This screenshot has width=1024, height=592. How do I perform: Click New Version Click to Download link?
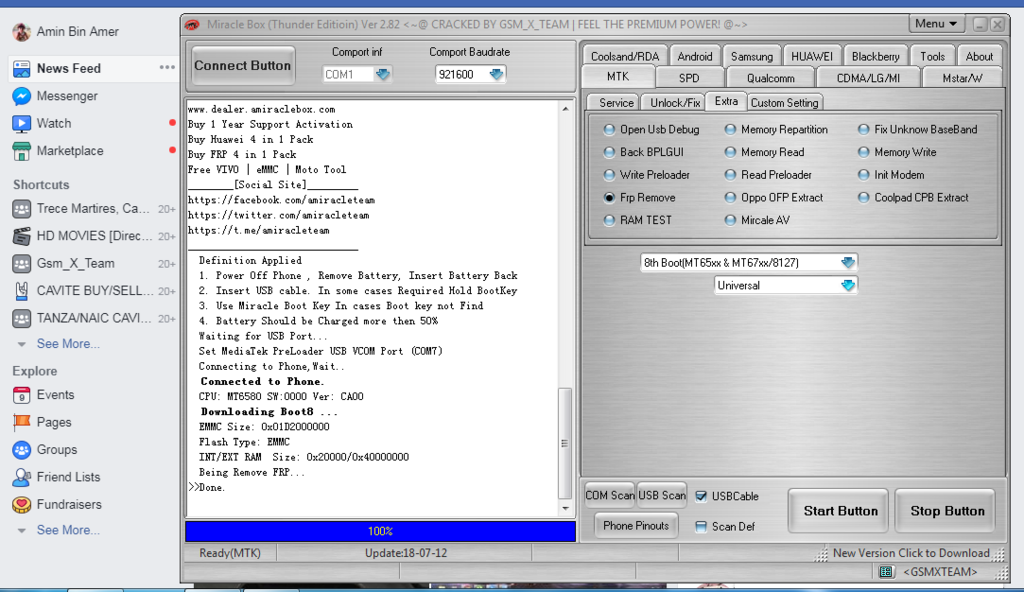911,553
